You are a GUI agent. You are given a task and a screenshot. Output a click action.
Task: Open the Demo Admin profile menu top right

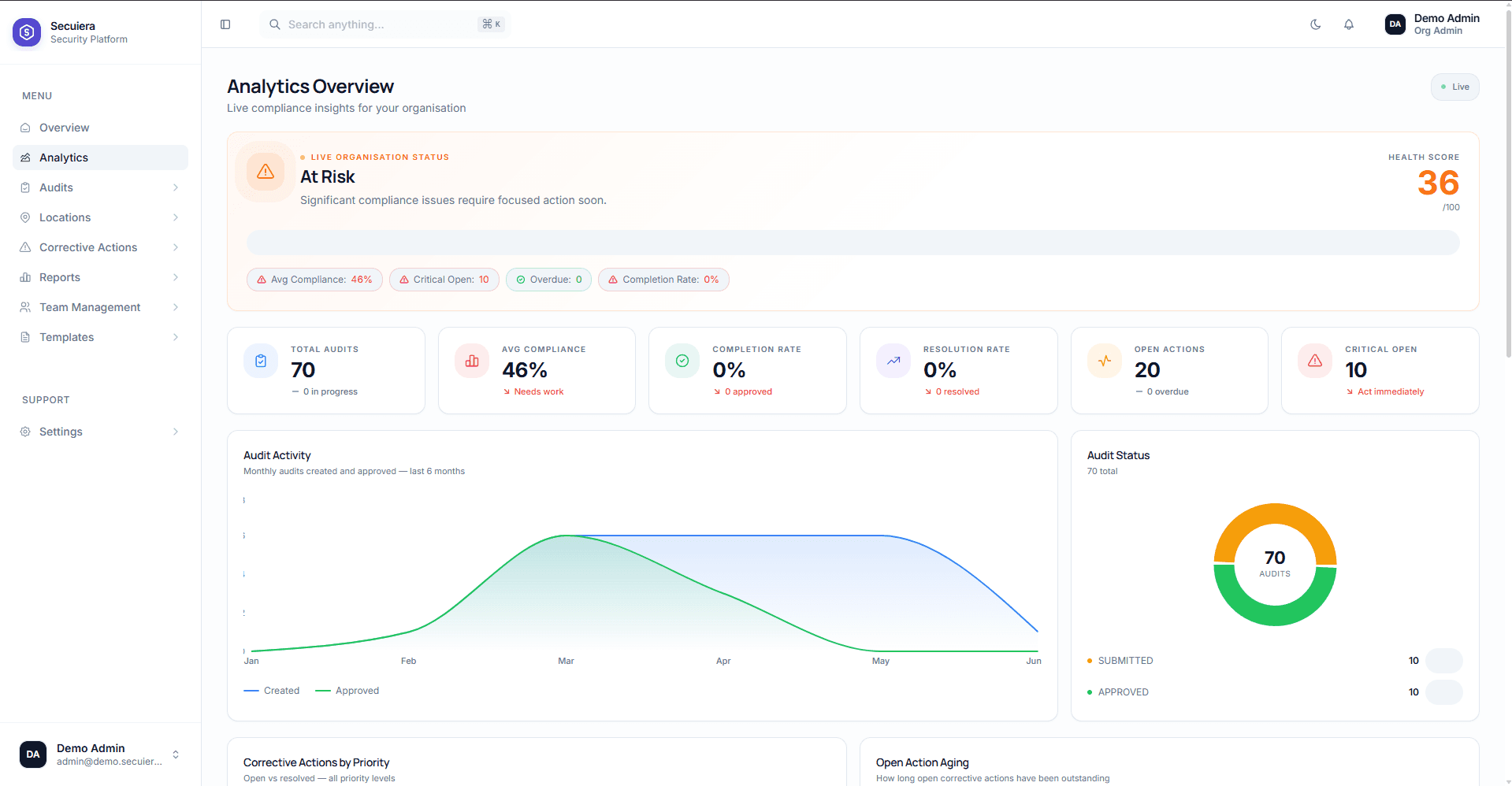click(1432, 24)
